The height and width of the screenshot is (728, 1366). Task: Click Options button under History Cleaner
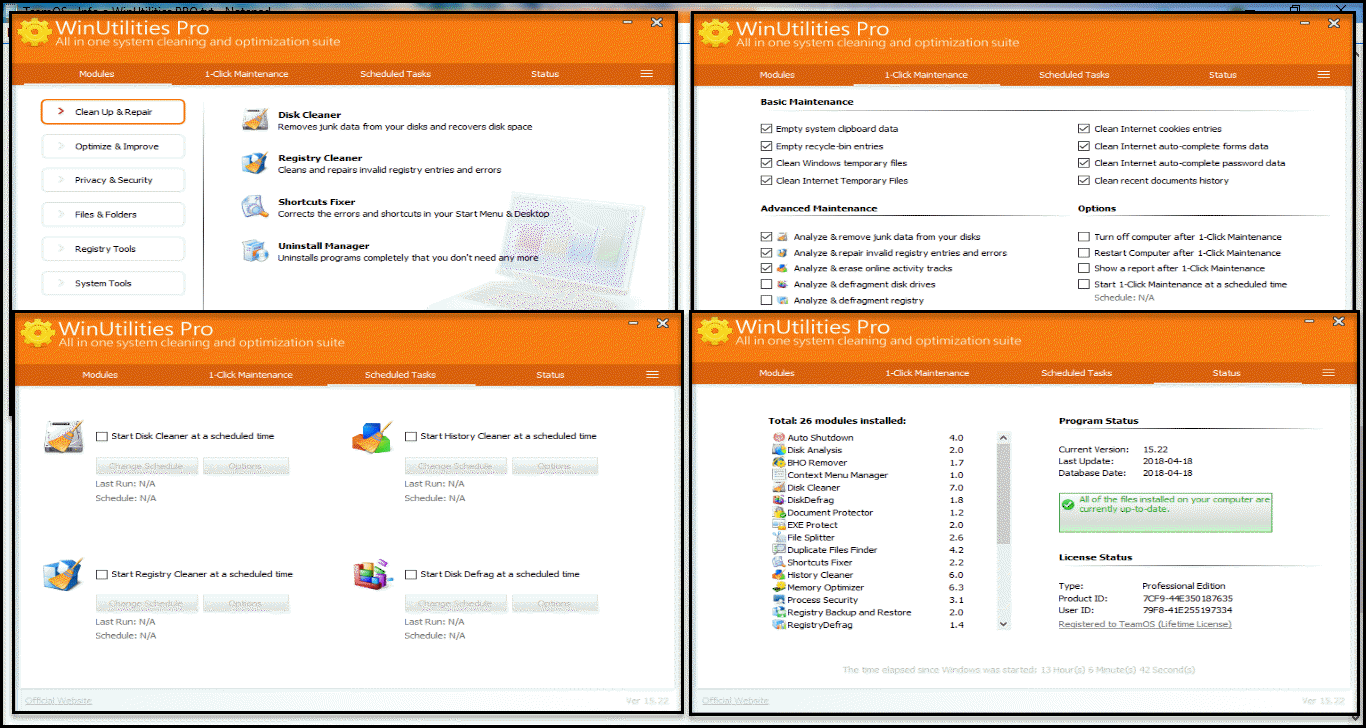click(x=554, y=466)
